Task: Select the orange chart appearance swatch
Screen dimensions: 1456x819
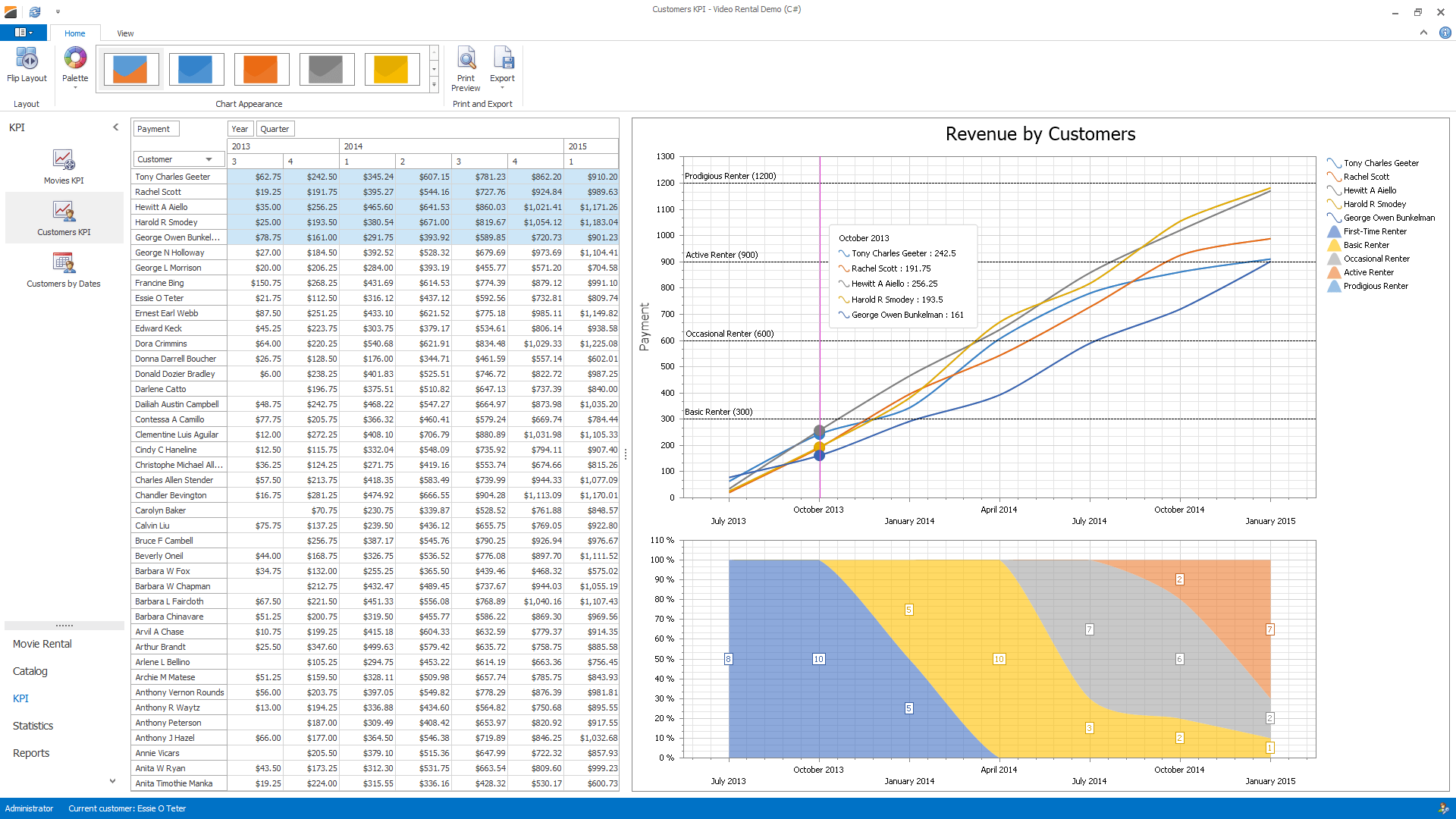Action: [262, 69]
